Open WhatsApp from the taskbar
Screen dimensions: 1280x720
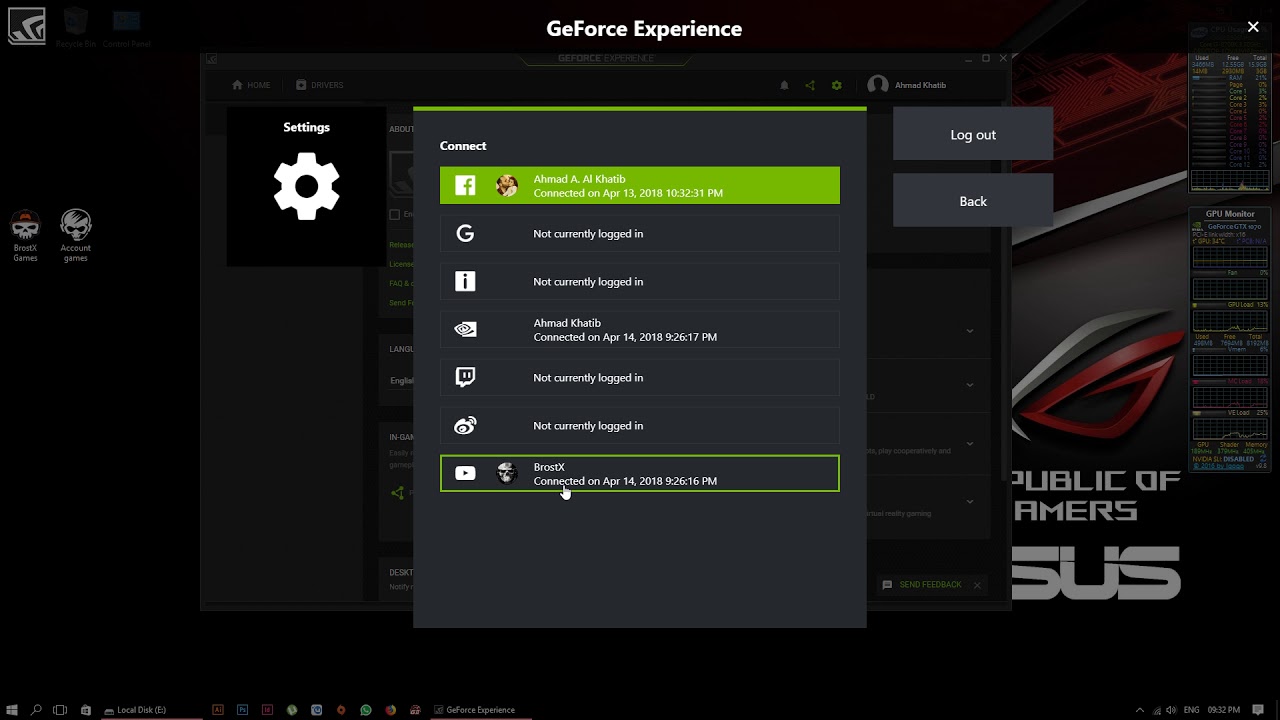pos(366,710)
